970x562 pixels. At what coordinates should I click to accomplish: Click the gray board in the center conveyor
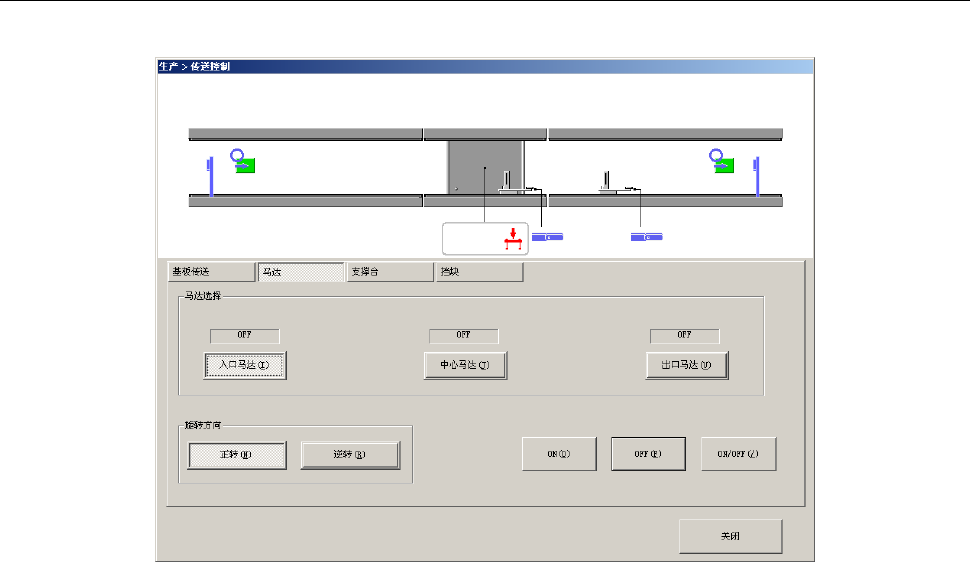tap(485, 167)
